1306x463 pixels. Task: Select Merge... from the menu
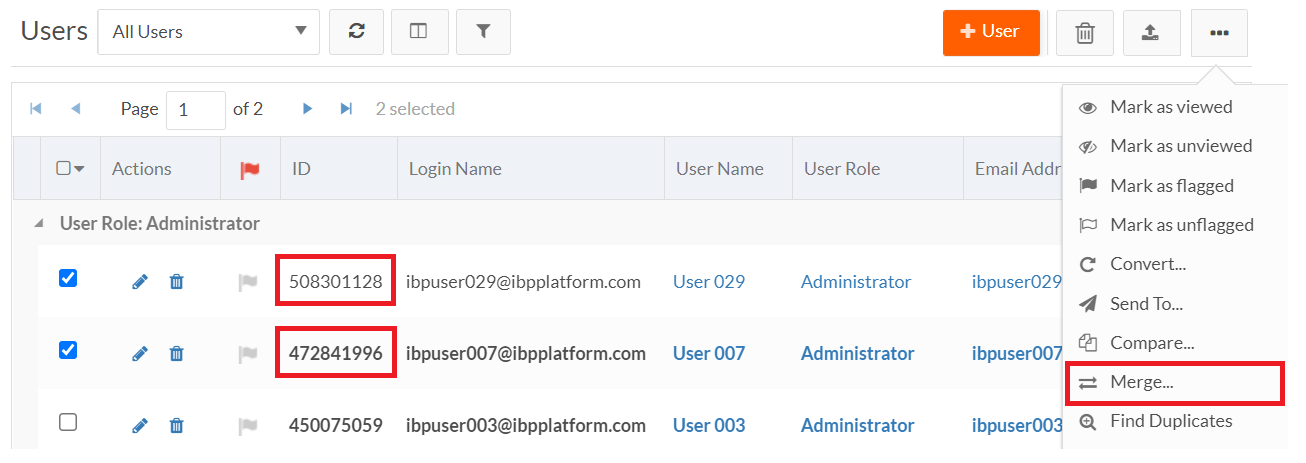coord(1141,383)
